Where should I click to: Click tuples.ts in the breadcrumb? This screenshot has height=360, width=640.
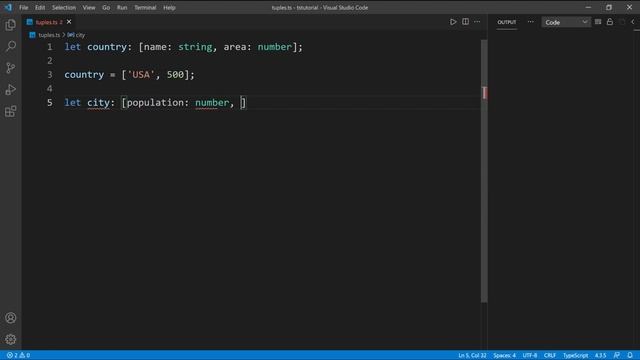(x=49, y=35)
